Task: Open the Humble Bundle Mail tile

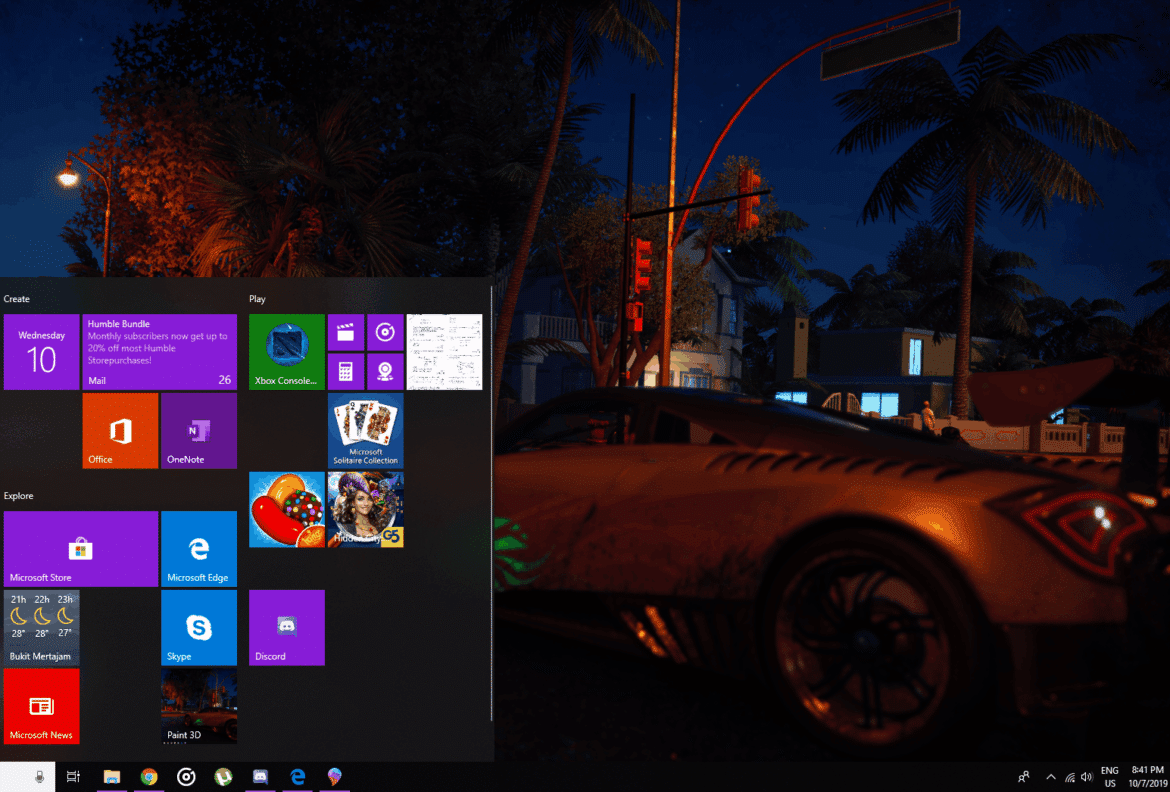Action: pyautogui.click(x=159, y=351)
